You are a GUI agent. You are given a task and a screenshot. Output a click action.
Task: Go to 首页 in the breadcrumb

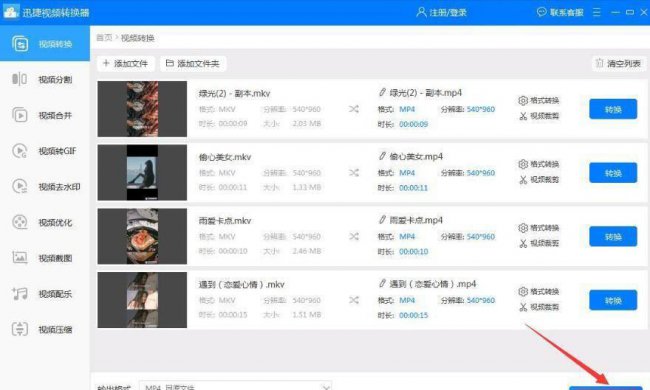104,38
